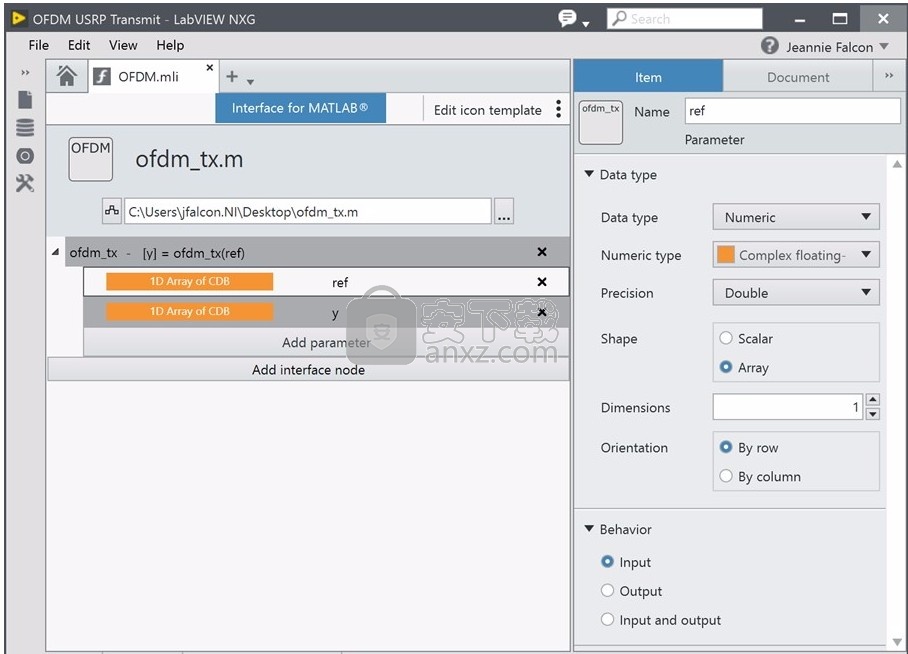Click the orange Complex floating color swatch
908x654 pixels.
tap(726, 254)
